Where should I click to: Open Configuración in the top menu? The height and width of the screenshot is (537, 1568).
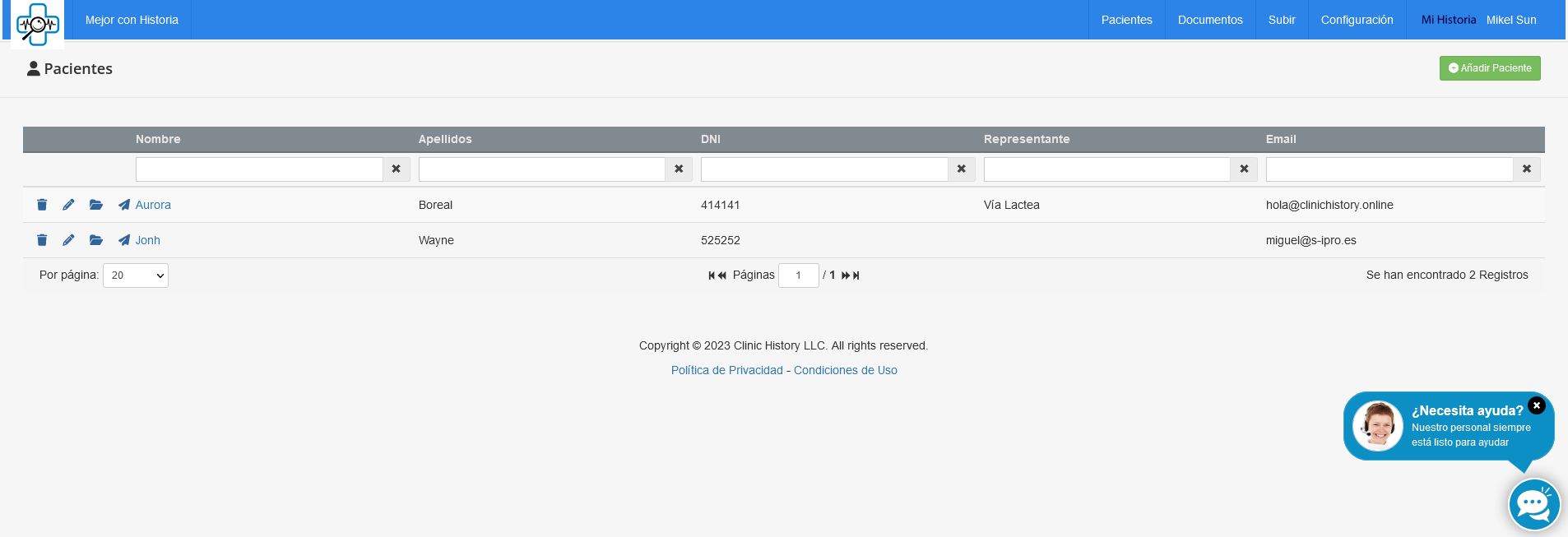coord(1357,20)
